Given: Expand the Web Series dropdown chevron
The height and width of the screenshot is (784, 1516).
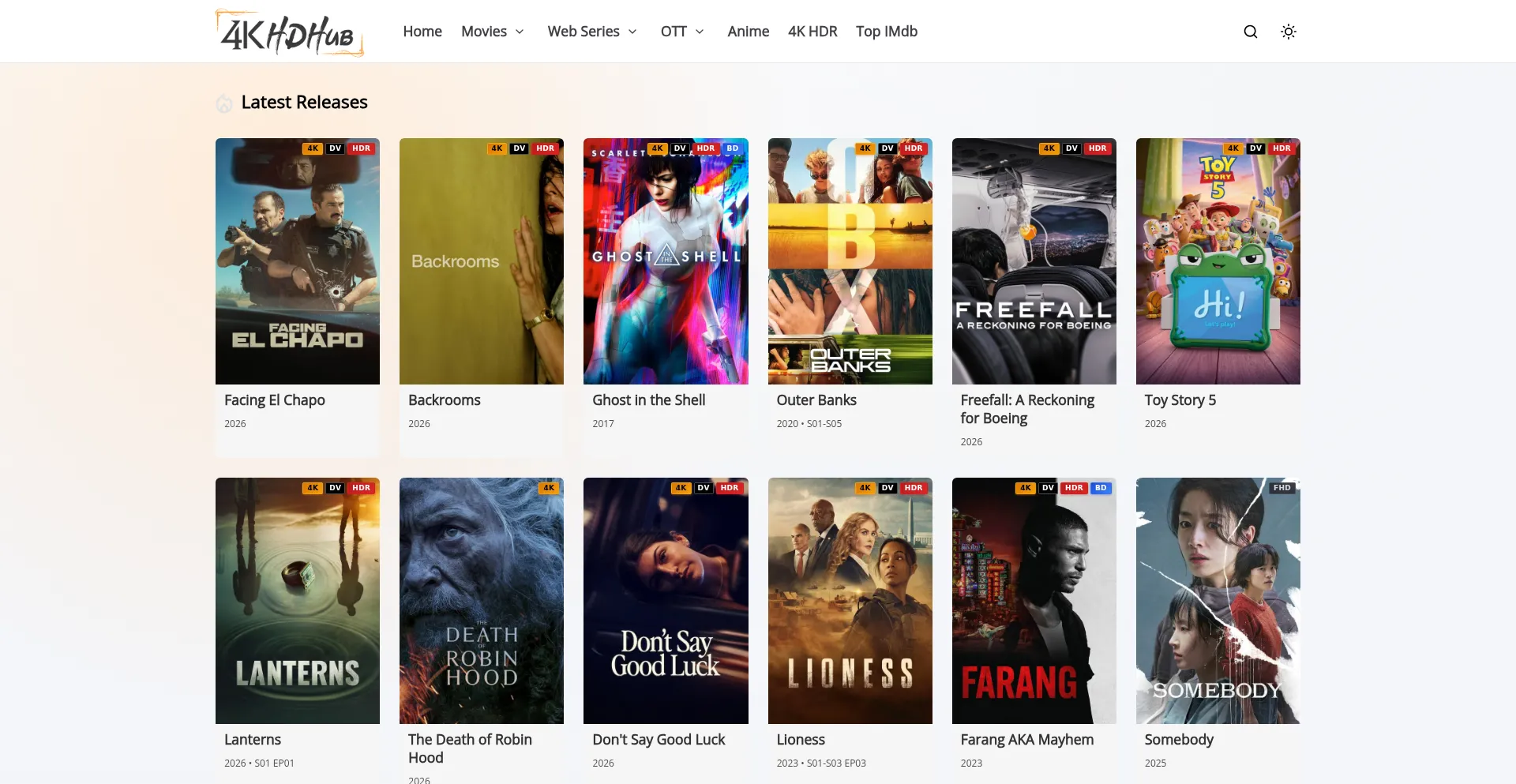Looking at the screenshot, I should point(632,32).
